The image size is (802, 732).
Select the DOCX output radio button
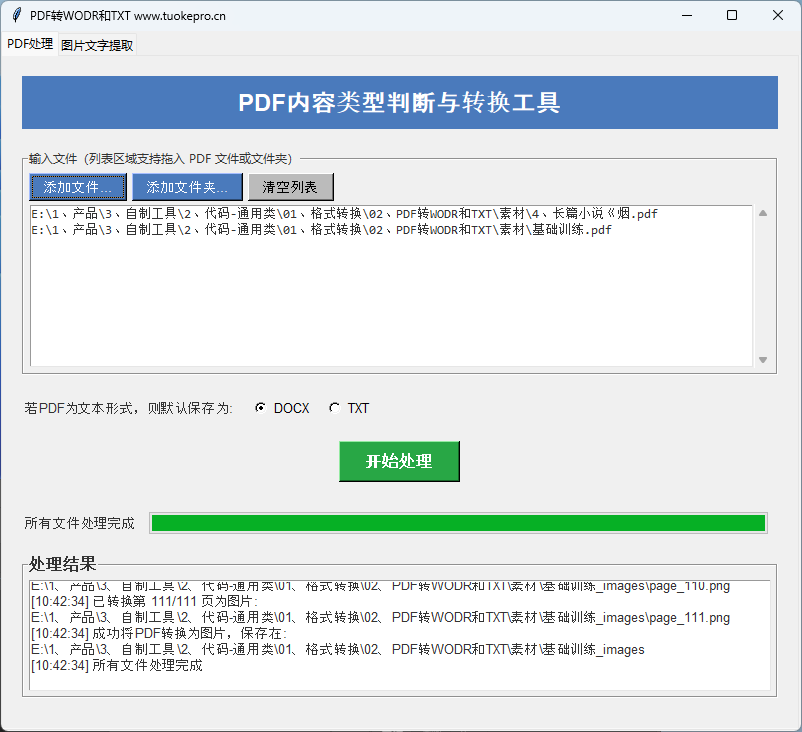(261, 407)
